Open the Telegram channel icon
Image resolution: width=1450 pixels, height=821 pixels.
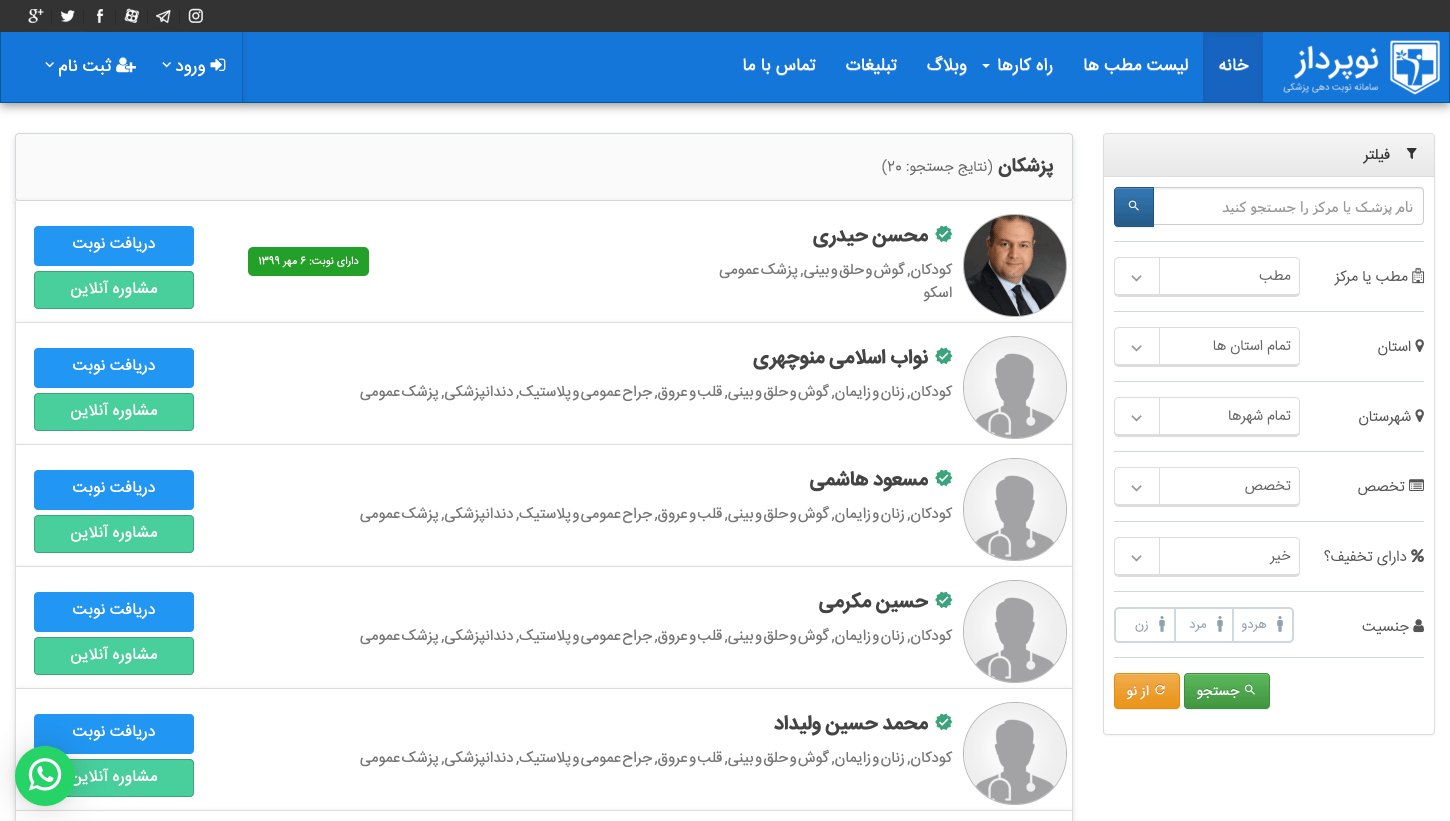coord(163,16)
